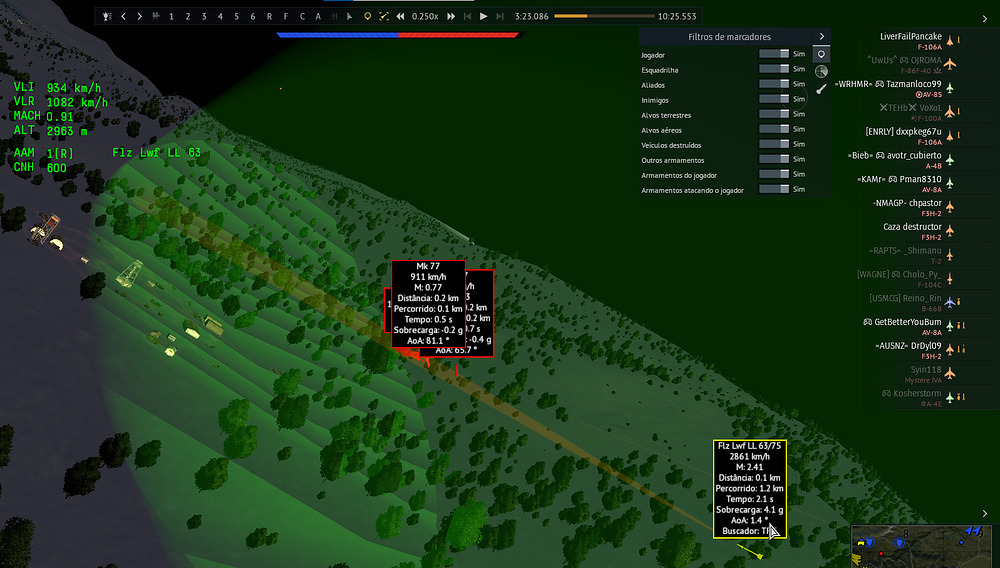Image resolution: width=1000 pixels, height=568 pixels.
Task: Expand the minimap chevron above the map
Action: [987, 514]
